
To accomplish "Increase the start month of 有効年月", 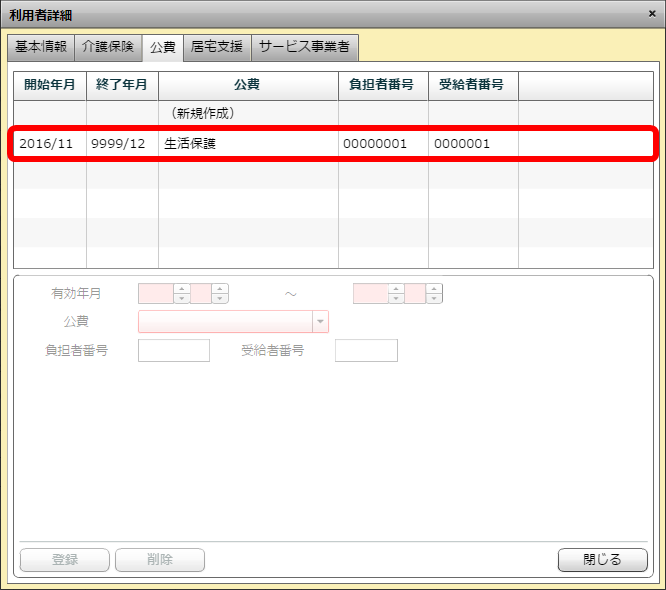I will tap(220, 289).
